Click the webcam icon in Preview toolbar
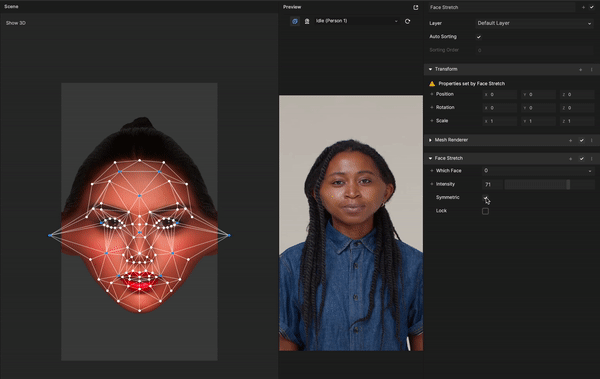Viewport: 600px width, 379px height. point(307,21)
